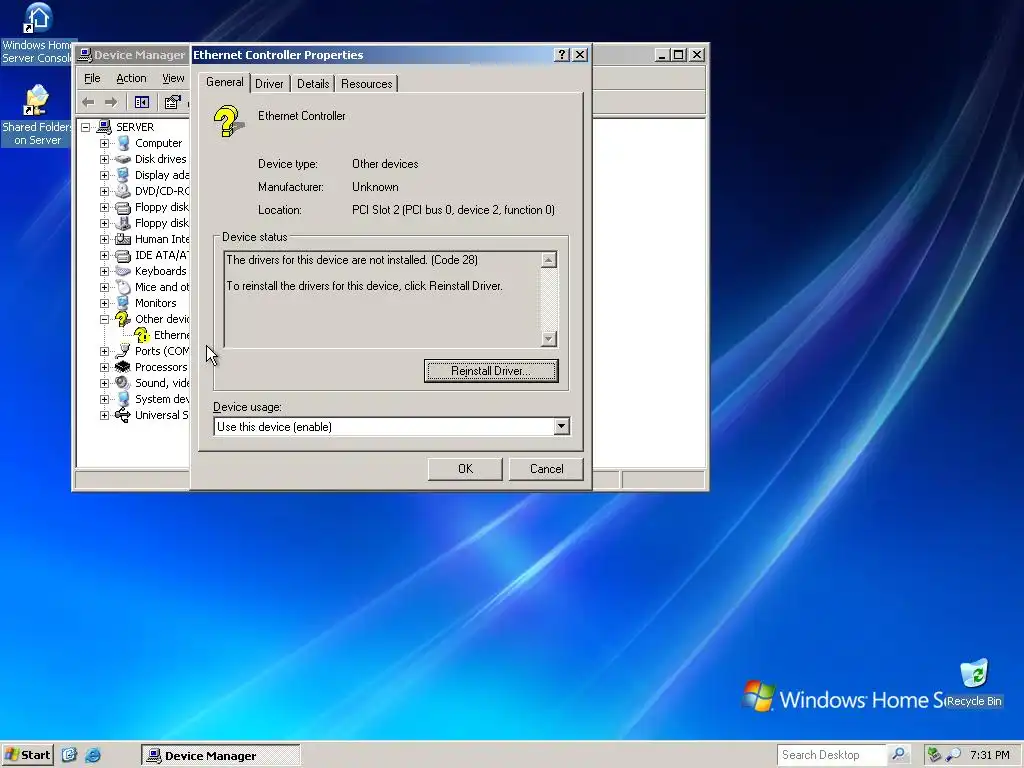Image resolution: width=1024 pixels, height=768 pixels.
Task: Select the Display adapters icon
Action: (x=123, y=175)
